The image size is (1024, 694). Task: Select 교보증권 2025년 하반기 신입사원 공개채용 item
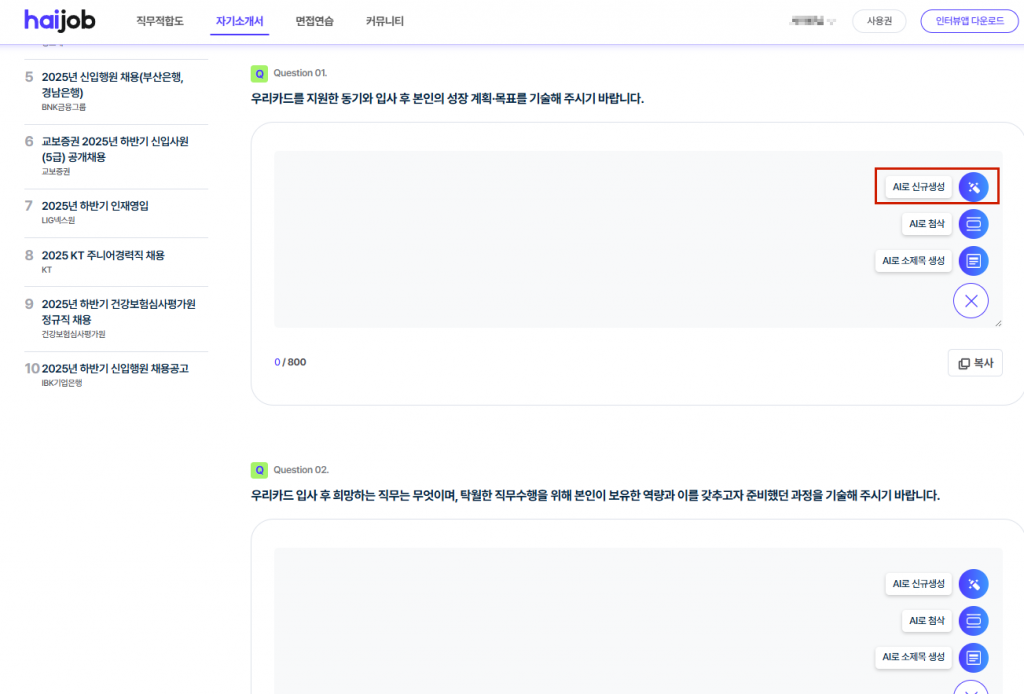[x=116, y=156]
